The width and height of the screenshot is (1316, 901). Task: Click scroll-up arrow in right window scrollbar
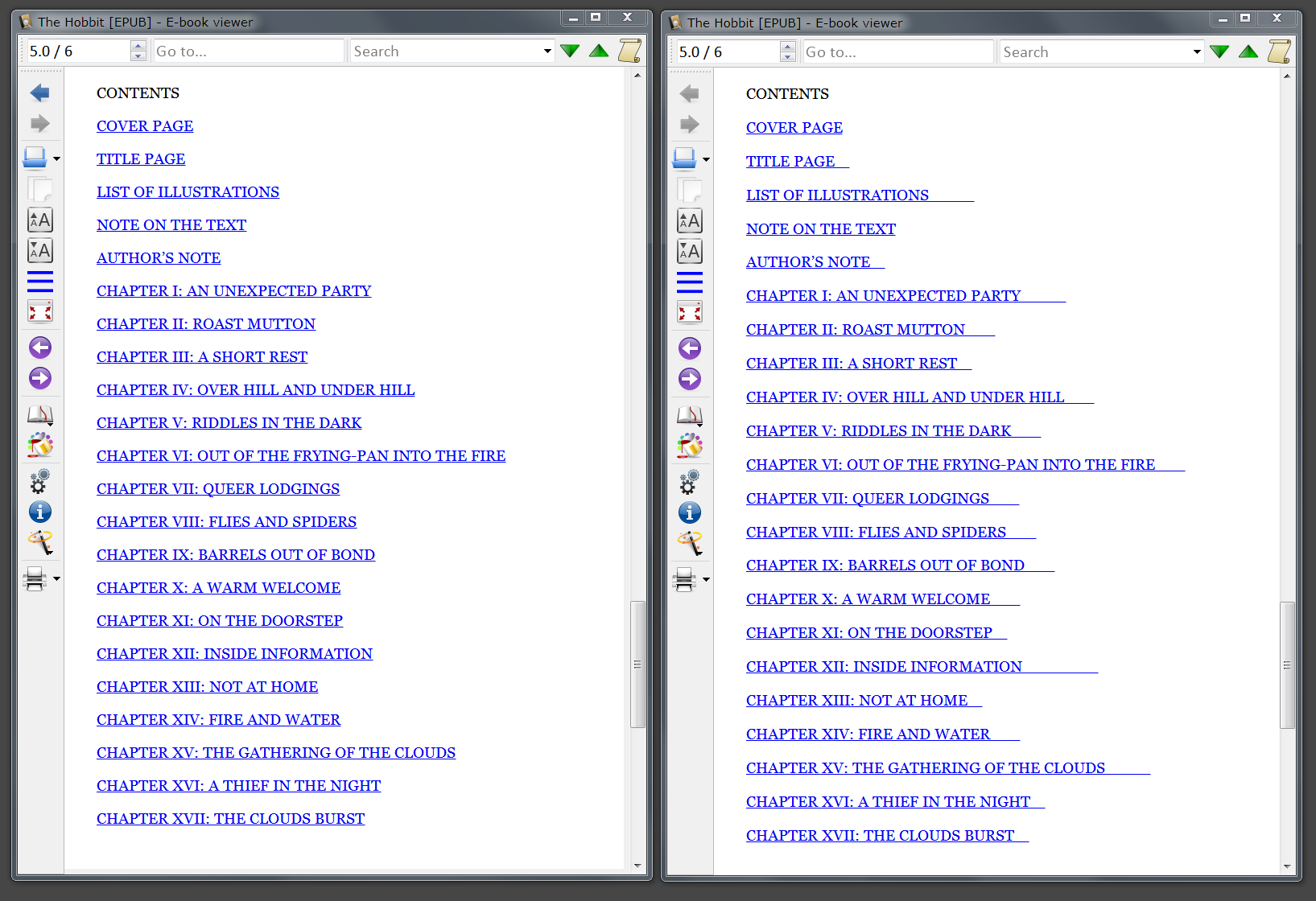pos(1287,76)
